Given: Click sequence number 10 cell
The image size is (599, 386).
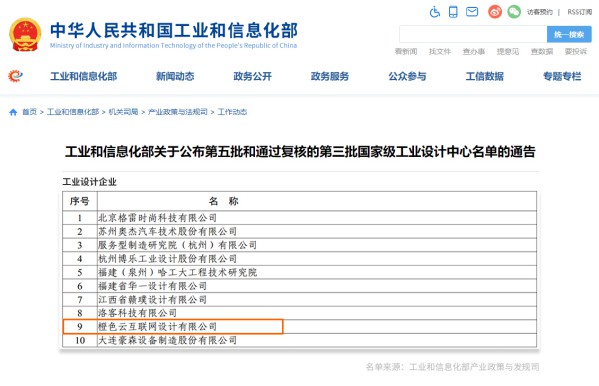Looking at the screenshot, I should (80, 340).
